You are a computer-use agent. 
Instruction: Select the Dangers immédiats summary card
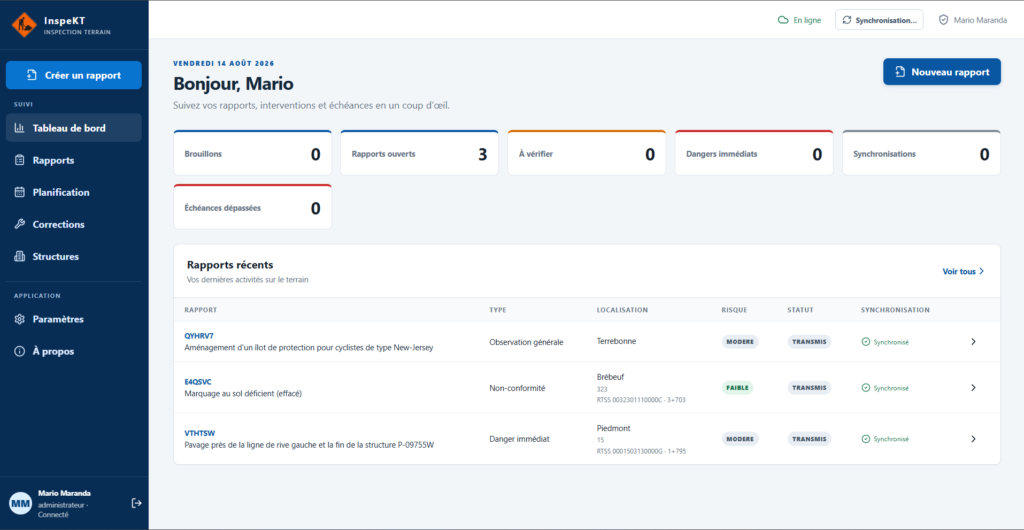click(754, 153)
